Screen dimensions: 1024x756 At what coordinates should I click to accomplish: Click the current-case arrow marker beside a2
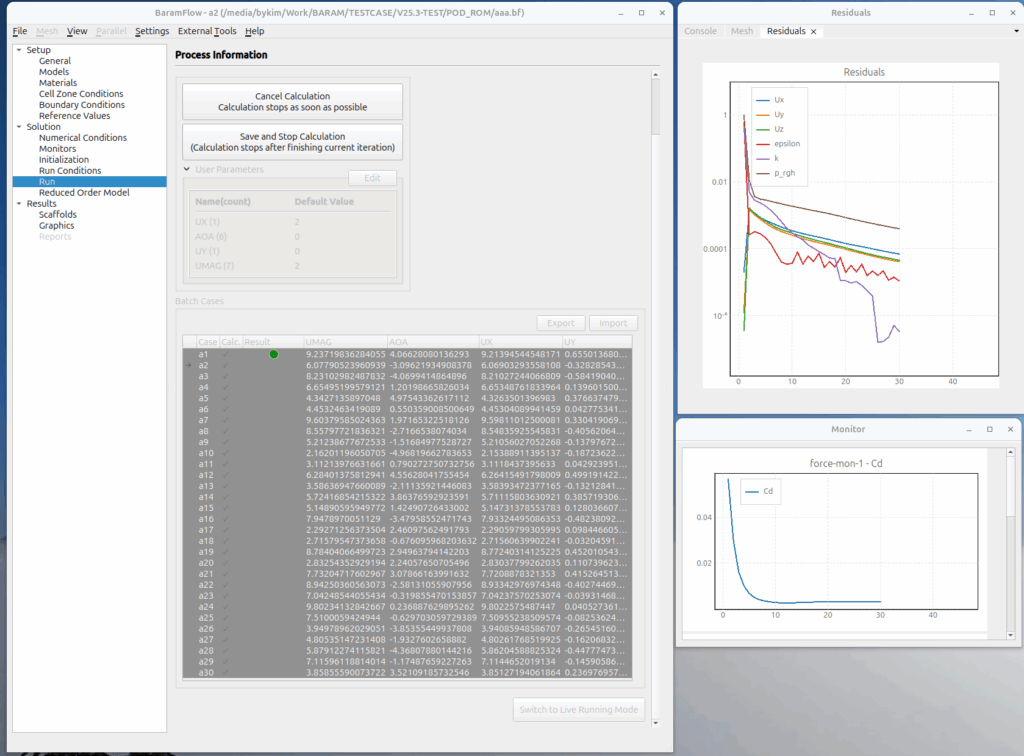pyautogui.click(x=188, y=365)
